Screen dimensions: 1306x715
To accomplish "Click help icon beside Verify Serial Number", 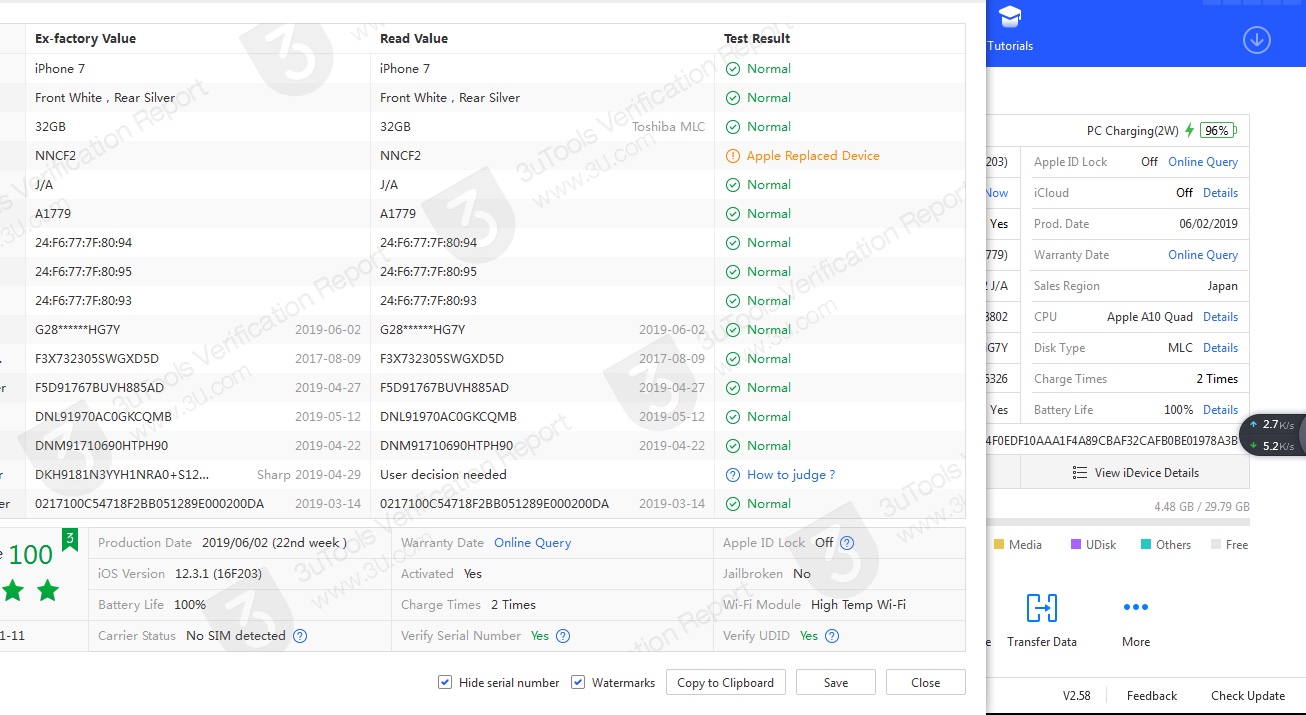I will pos(563,636).
